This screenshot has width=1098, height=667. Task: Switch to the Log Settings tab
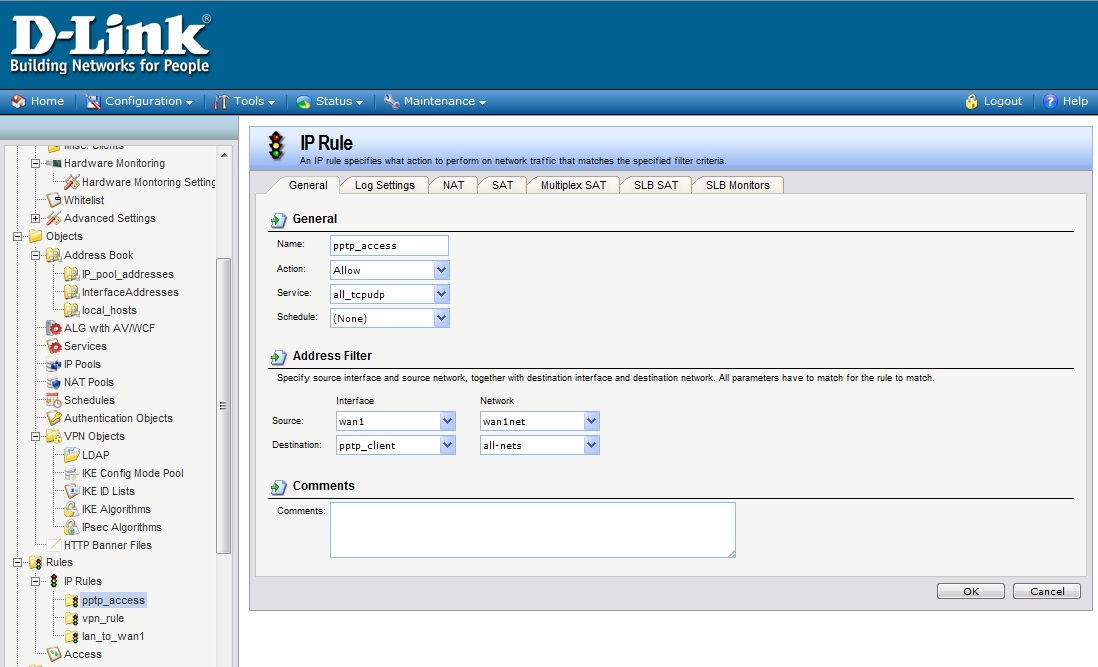click(384, 185)
